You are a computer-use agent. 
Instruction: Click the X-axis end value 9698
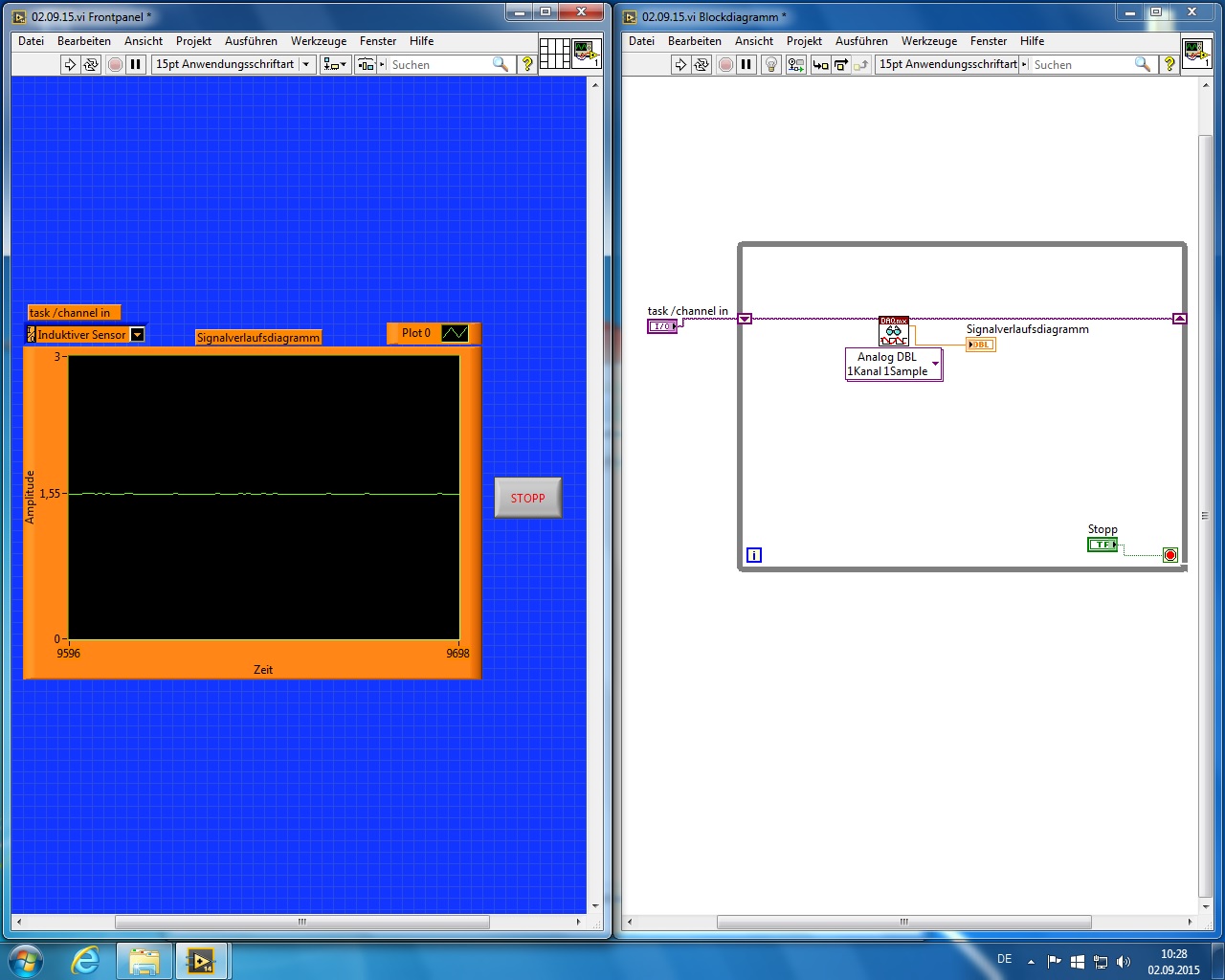[x=458, y=654]
